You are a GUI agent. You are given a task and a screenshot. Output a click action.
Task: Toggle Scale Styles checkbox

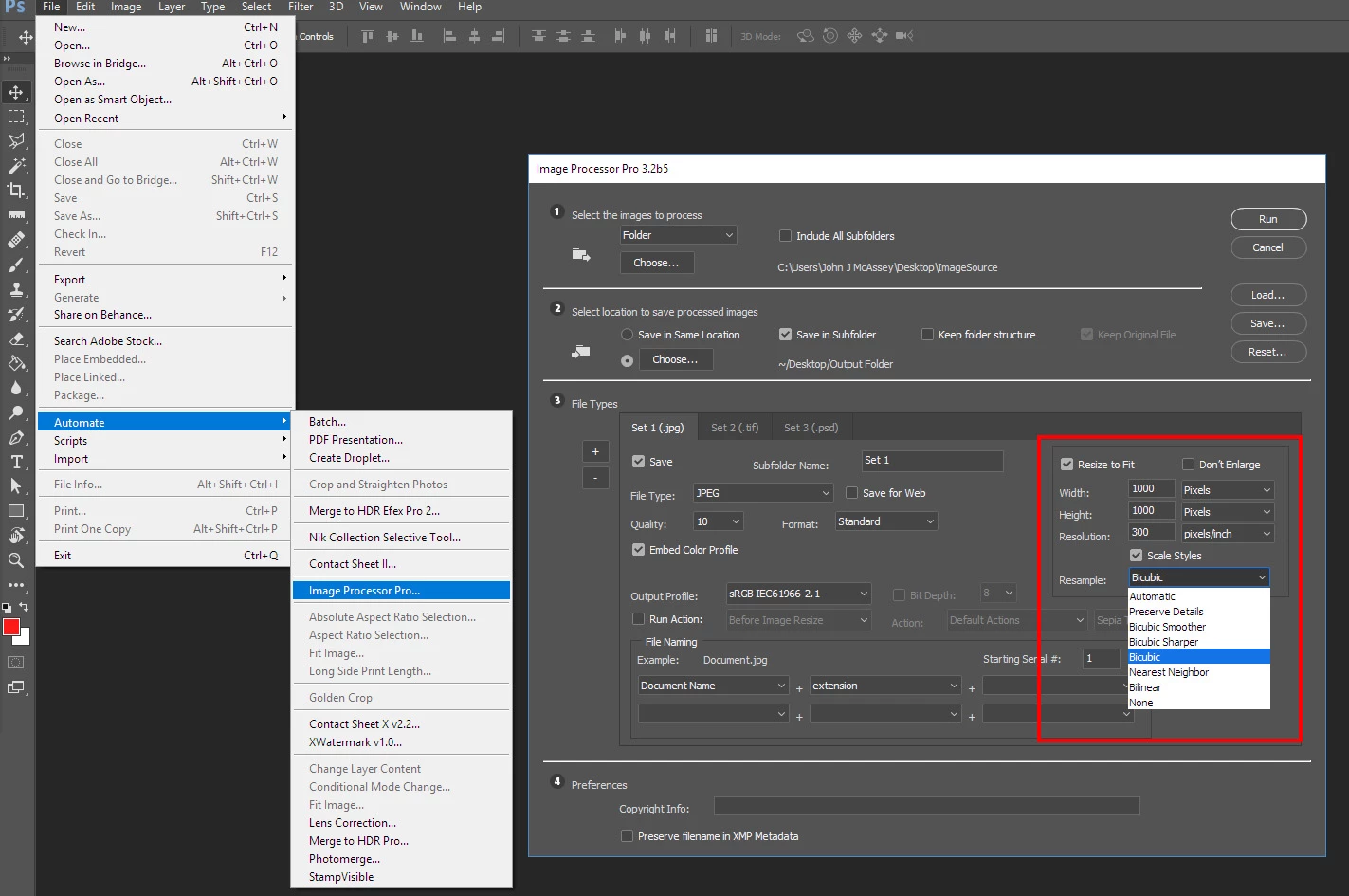coord(1136,556)
